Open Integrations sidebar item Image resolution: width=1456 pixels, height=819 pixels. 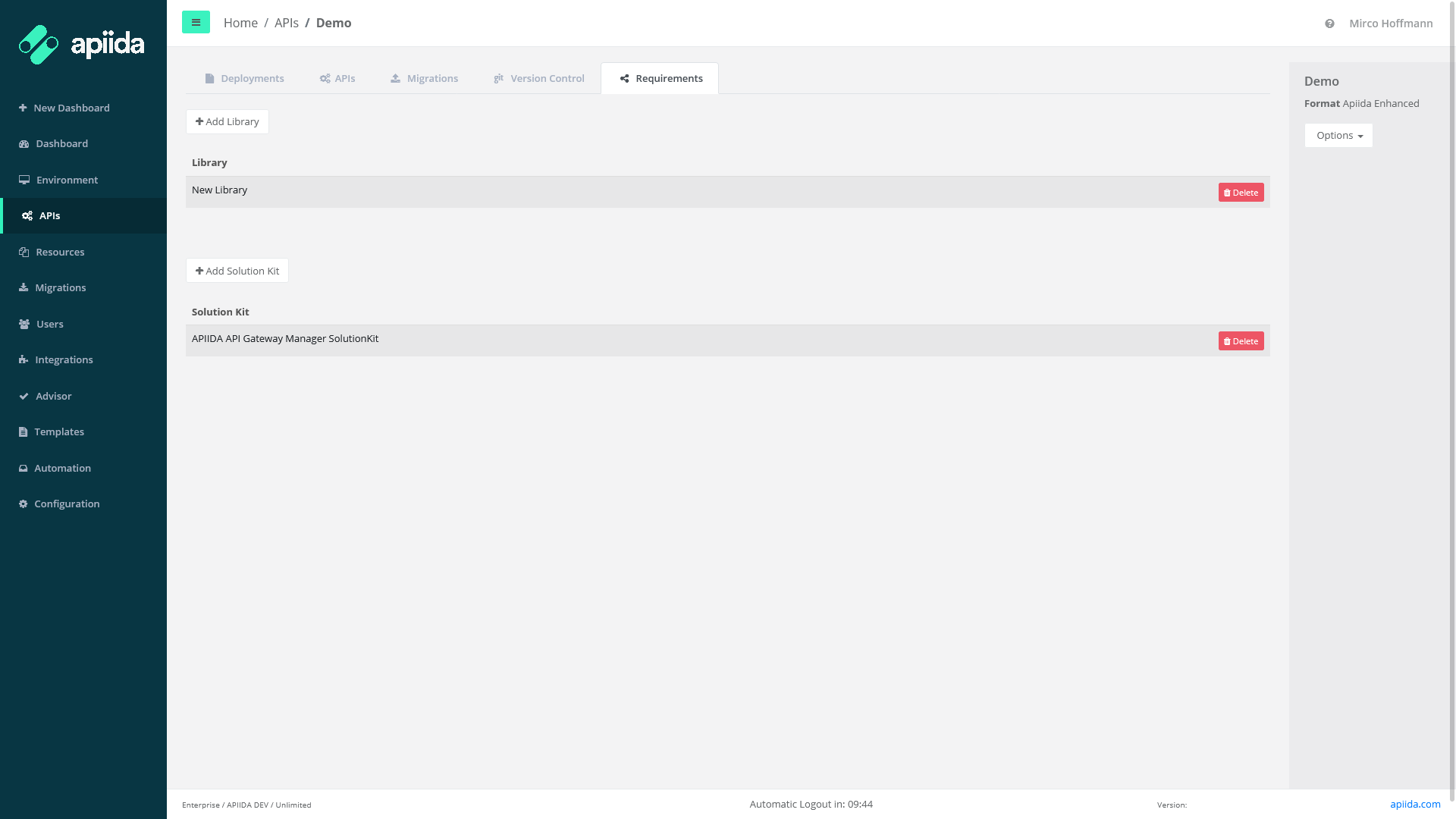(64, 359)
